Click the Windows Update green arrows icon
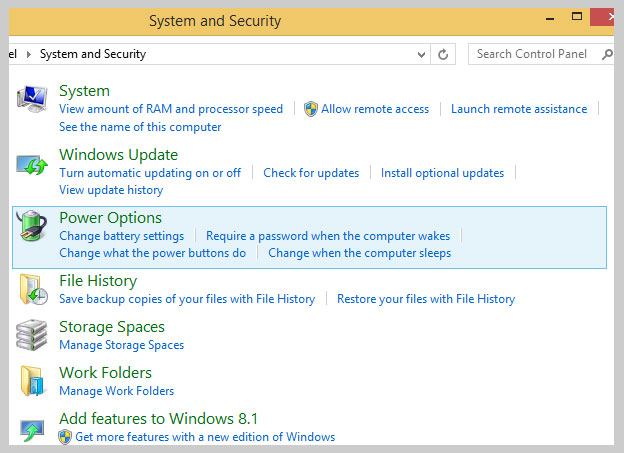624x453 pixels. [32, 165]
